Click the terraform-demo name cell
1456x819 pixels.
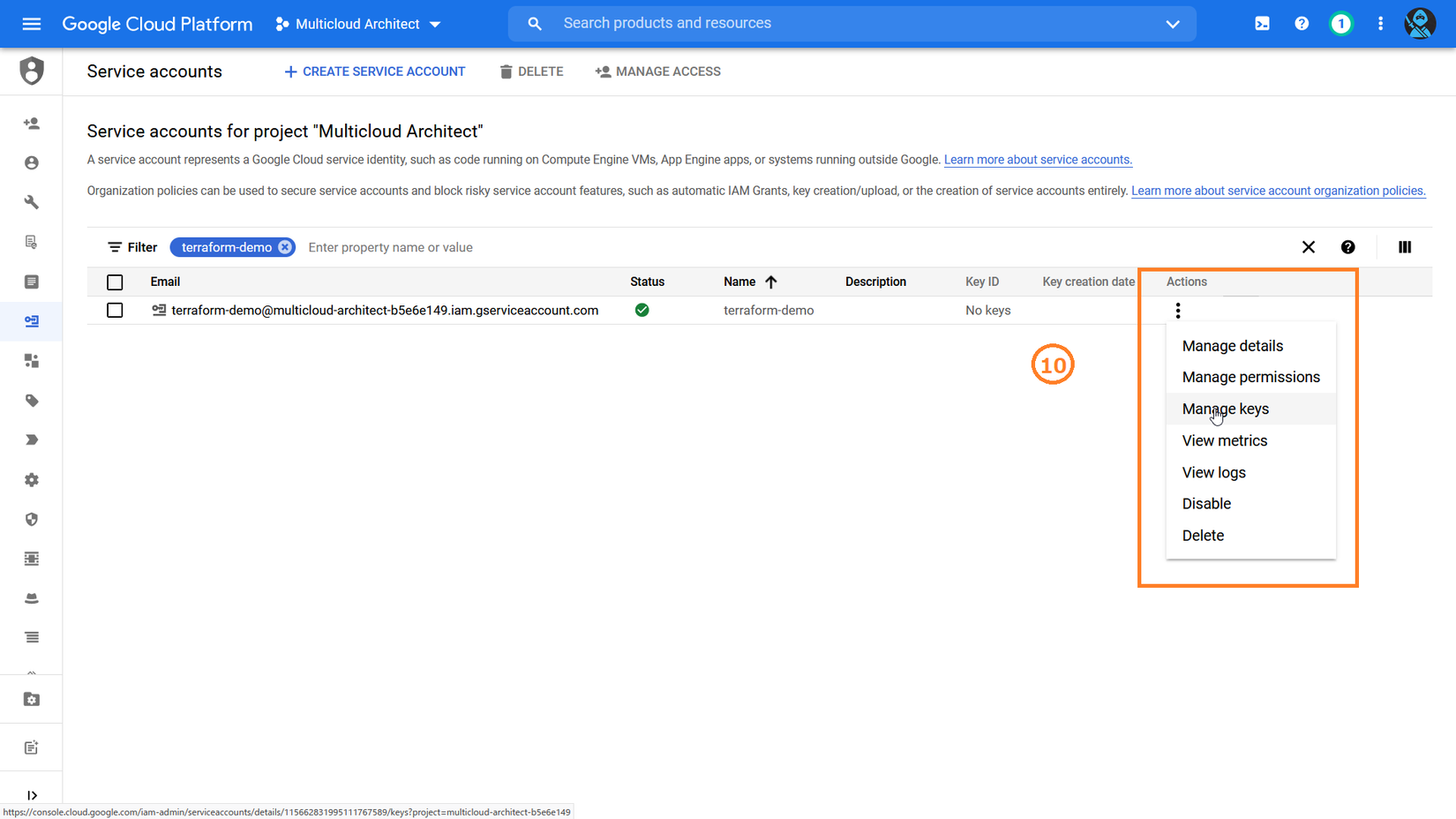pos(769,311)
